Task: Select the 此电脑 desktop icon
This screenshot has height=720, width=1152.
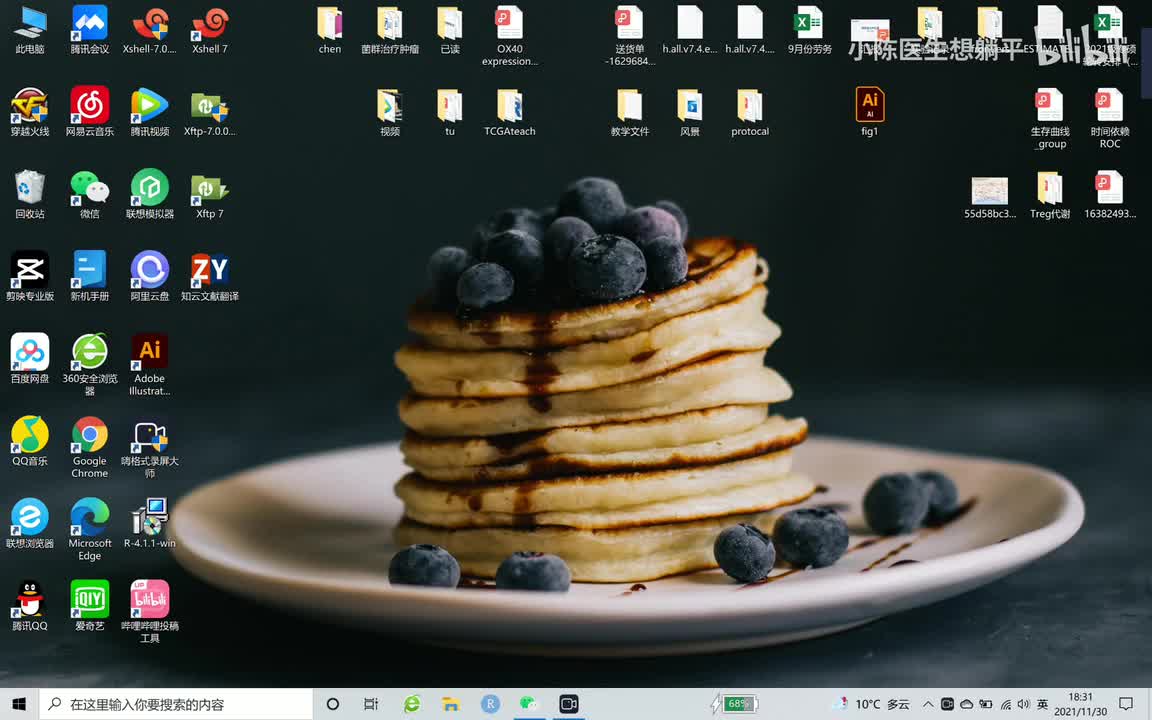Action: [30, 31]
